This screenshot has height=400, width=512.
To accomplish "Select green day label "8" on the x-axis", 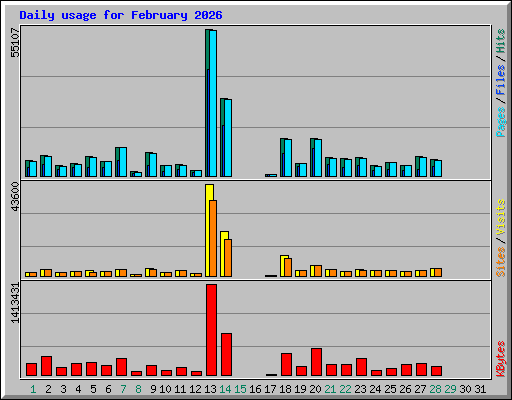I will click(x=138, y=389).
